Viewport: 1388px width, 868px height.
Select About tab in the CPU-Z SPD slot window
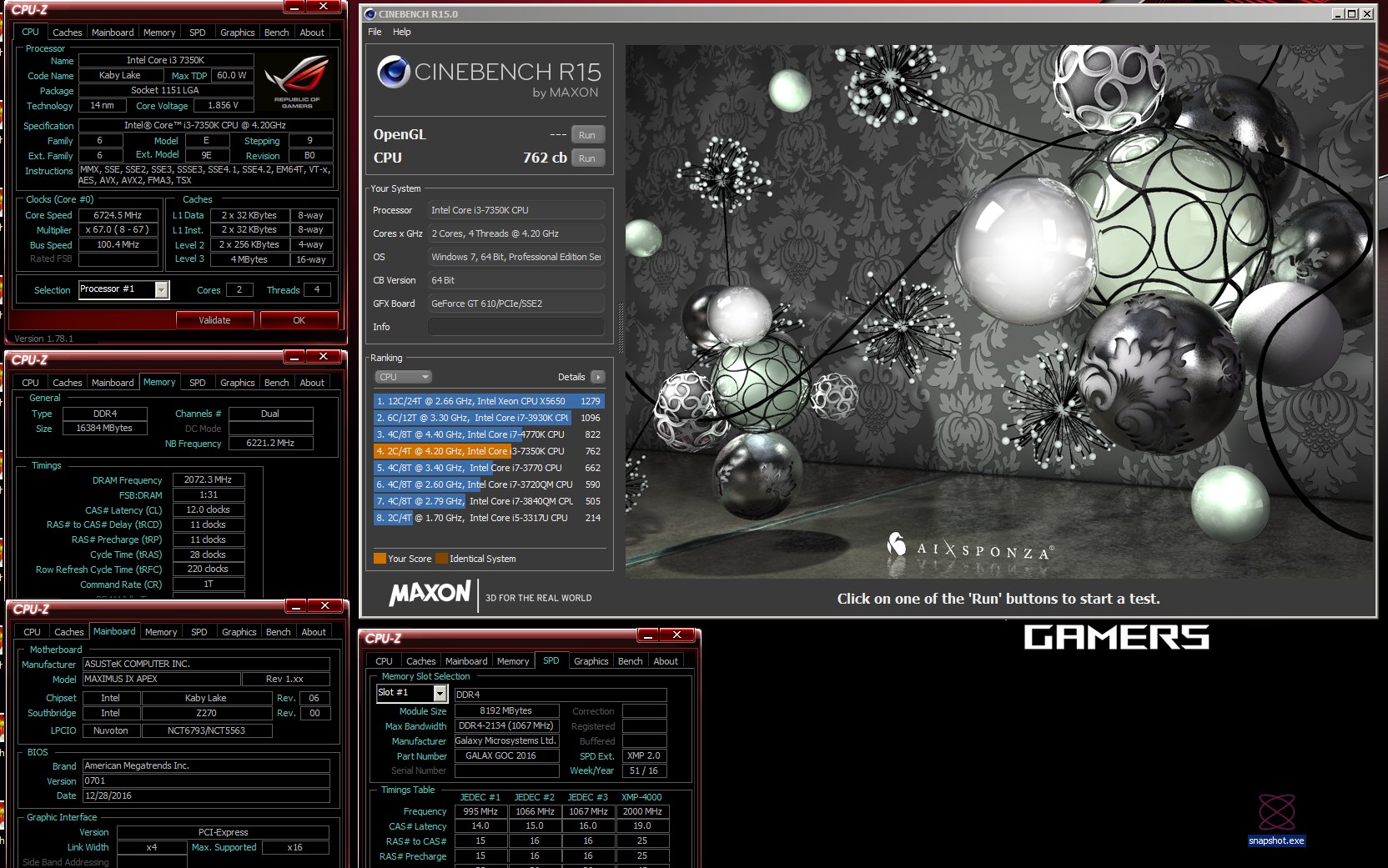666,661
